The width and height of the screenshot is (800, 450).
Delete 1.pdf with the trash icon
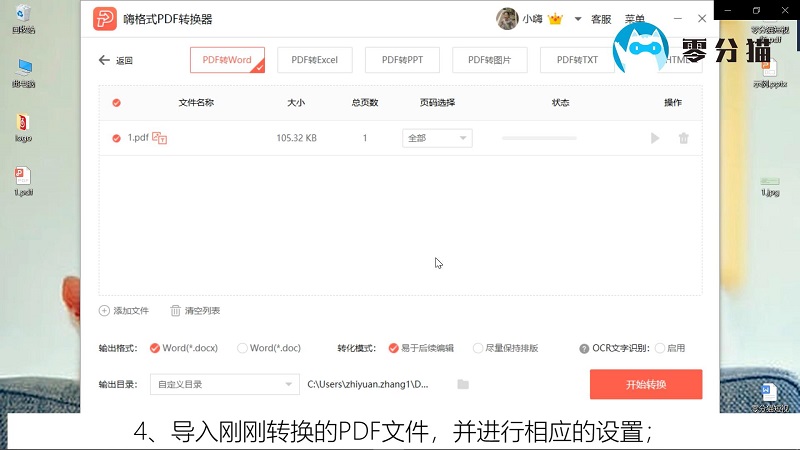684,138
